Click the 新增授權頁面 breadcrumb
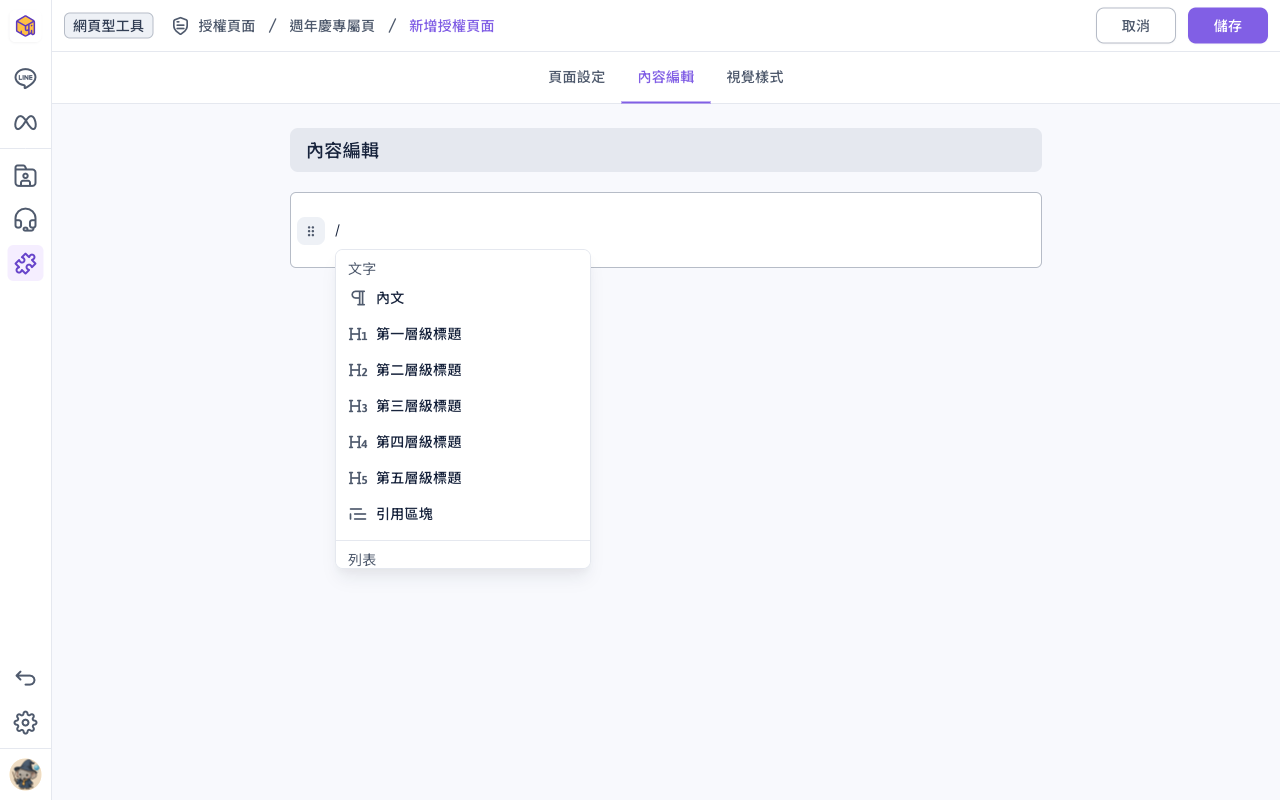The image size is (1280, 800). (x=452, y=26)
